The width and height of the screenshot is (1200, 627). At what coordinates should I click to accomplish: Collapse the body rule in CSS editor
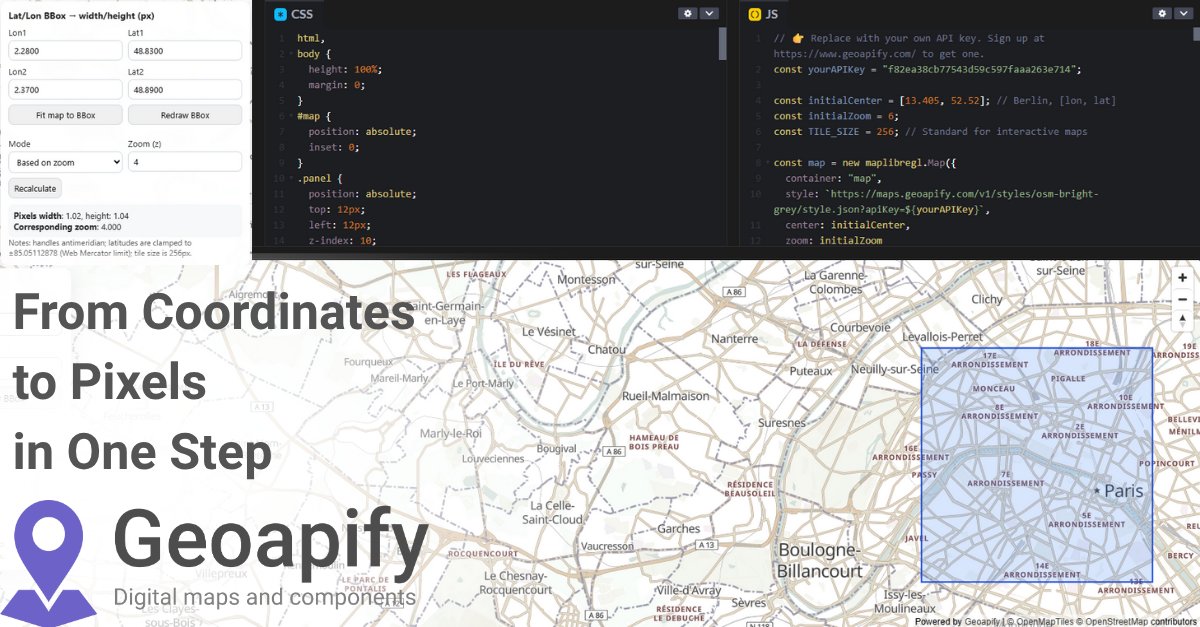290,54
